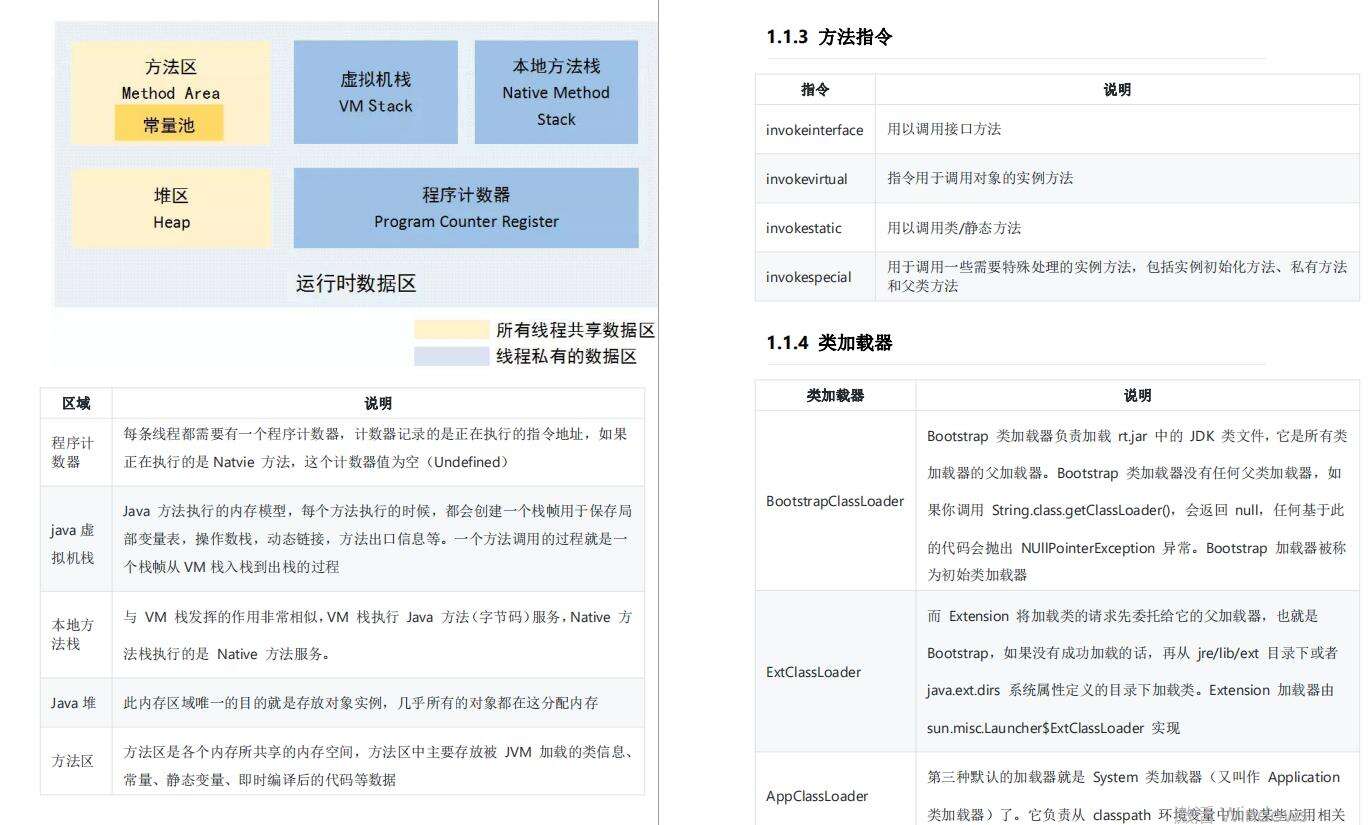
Task: Click the BootstrapClassLoader cell
Action: pos(835,501)
